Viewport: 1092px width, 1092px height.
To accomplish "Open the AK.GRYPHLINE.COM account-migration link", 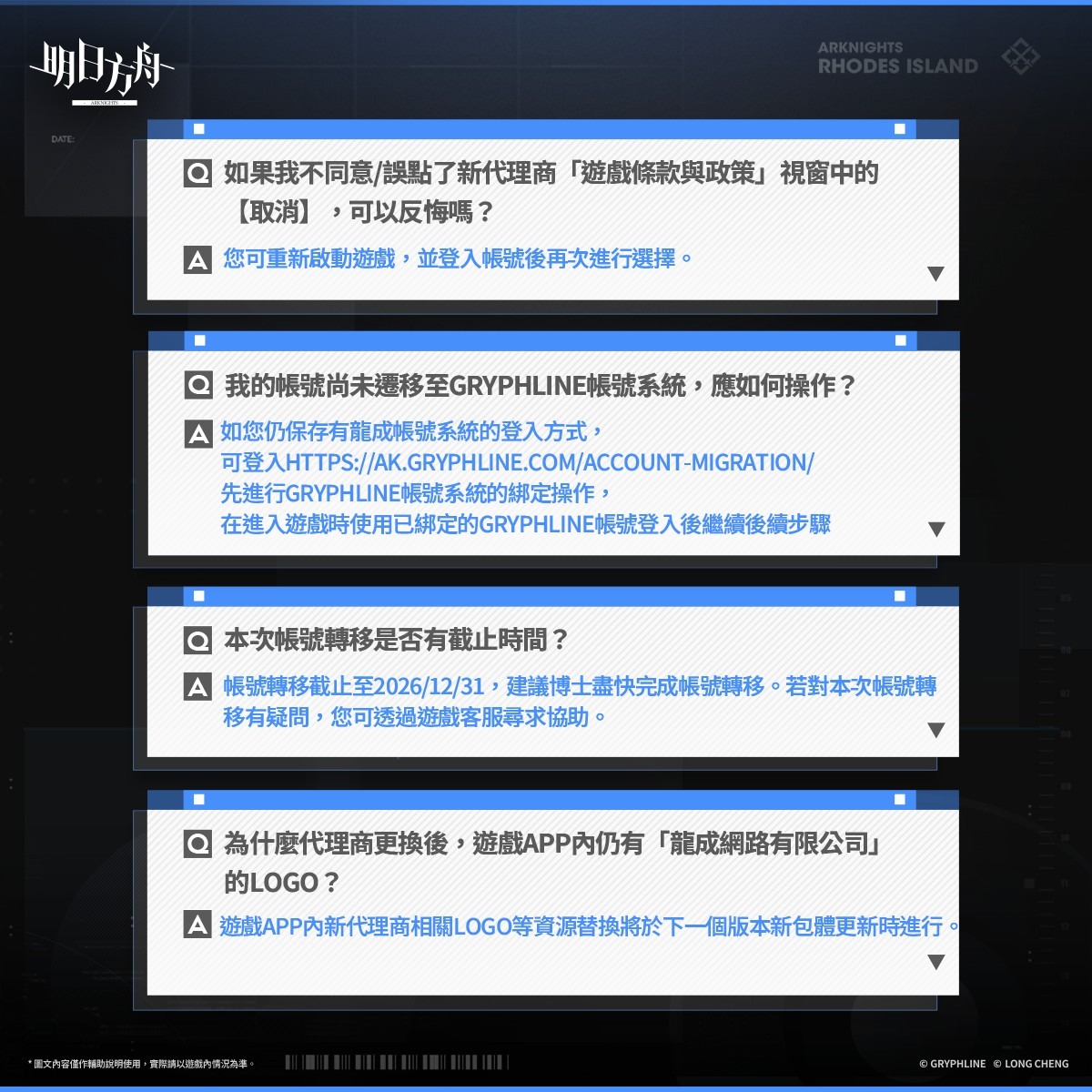I will 517,462.
